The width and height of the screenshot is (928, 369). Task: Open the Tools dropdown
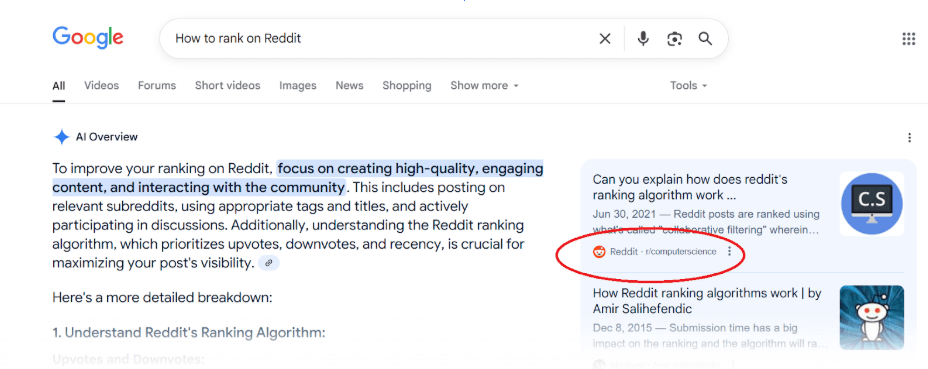pyautogui.click(x=688, y=86)
